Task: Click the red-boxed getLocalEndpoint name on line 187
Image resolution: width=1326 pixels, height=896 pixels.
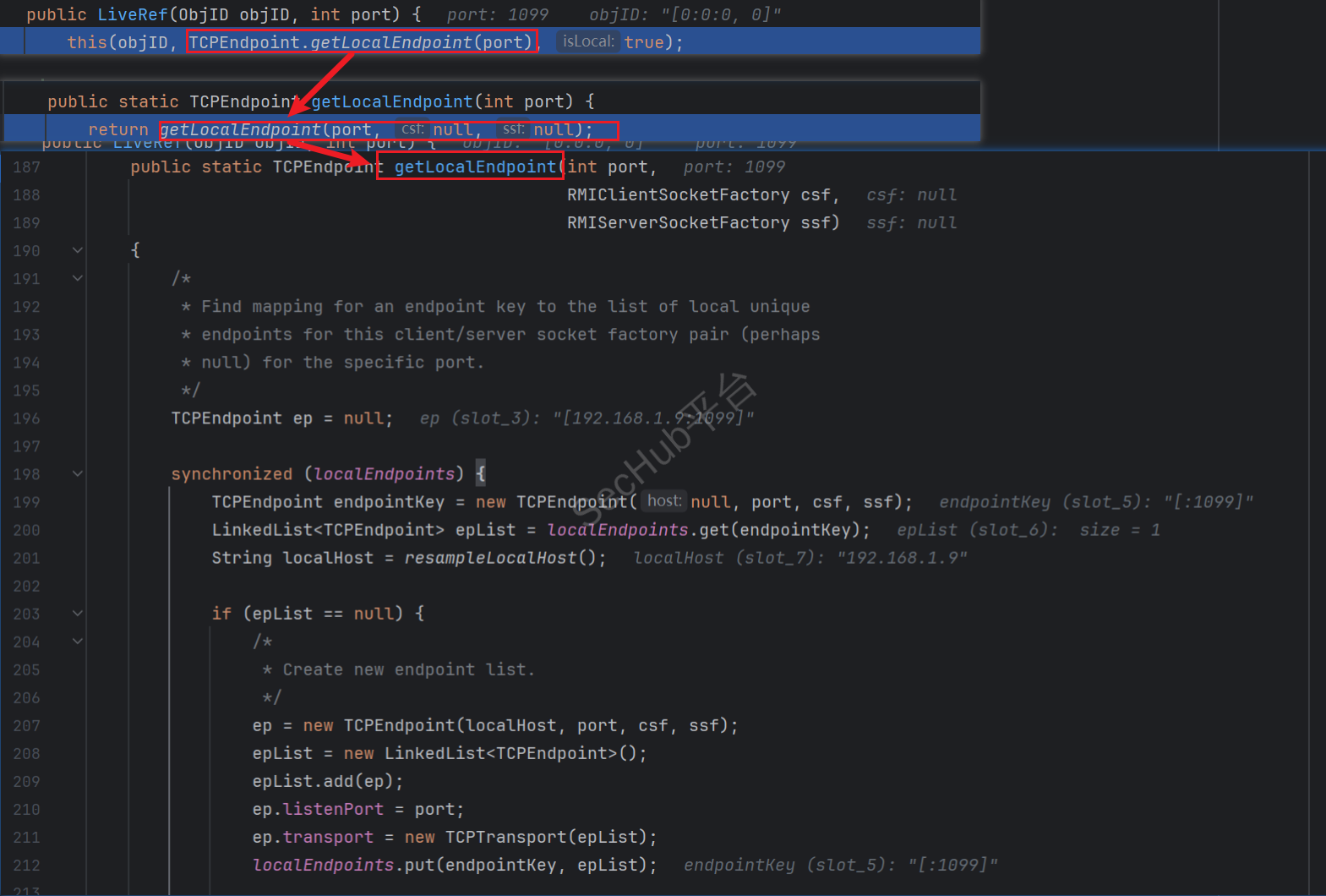Action: [x=474, y=167]
